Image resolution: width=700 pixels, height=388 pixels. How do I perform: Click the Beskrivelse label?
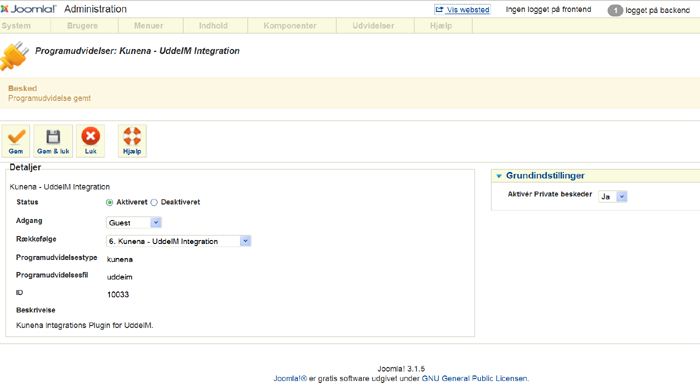point(36,310)
